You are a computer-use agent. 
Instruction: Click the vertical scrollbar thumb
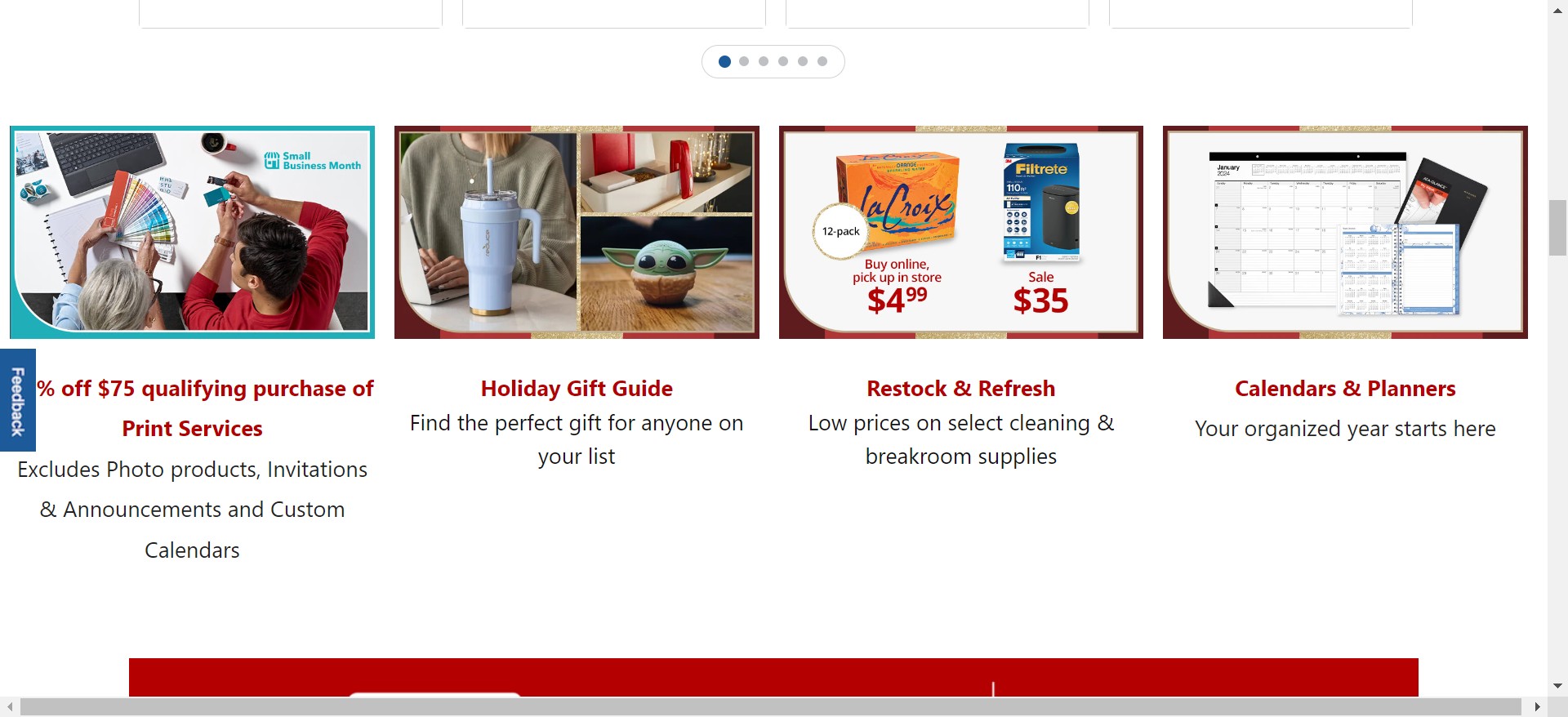click(1557, 228)
